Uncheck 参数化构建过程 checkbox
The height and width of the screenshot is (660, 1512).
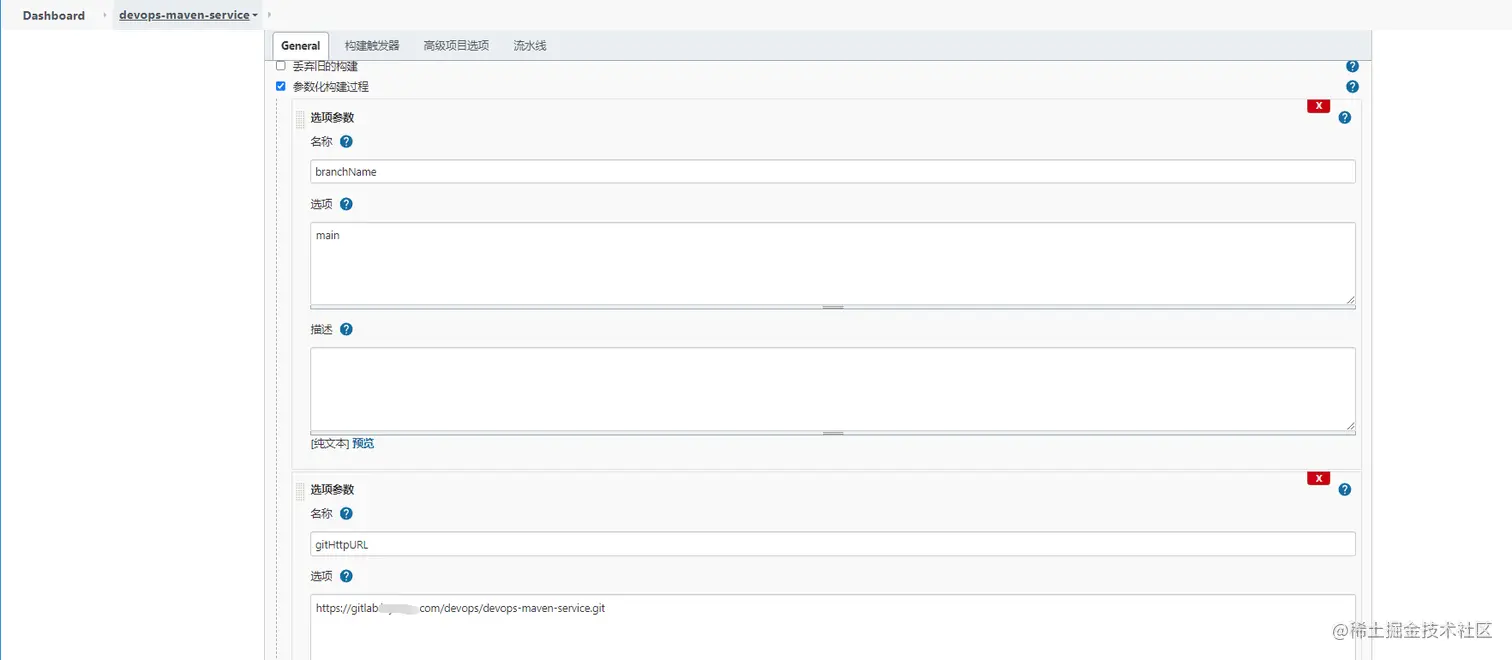click(x=281, y=86)
